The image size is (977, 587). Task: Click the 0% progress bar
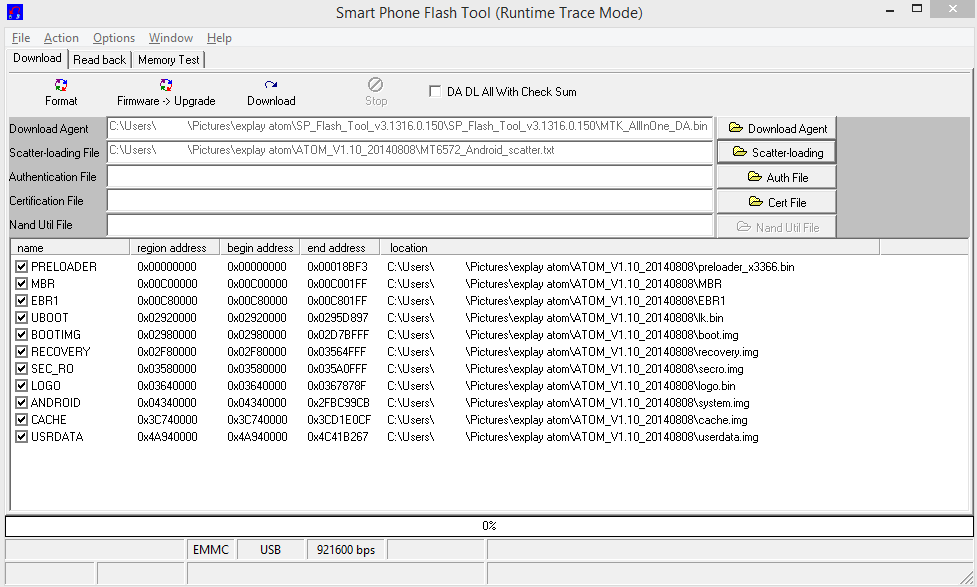489,526
